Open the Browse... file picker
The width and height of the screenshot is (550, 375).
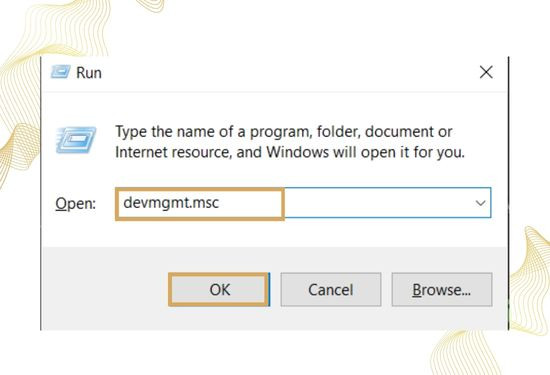coord(442,289)
